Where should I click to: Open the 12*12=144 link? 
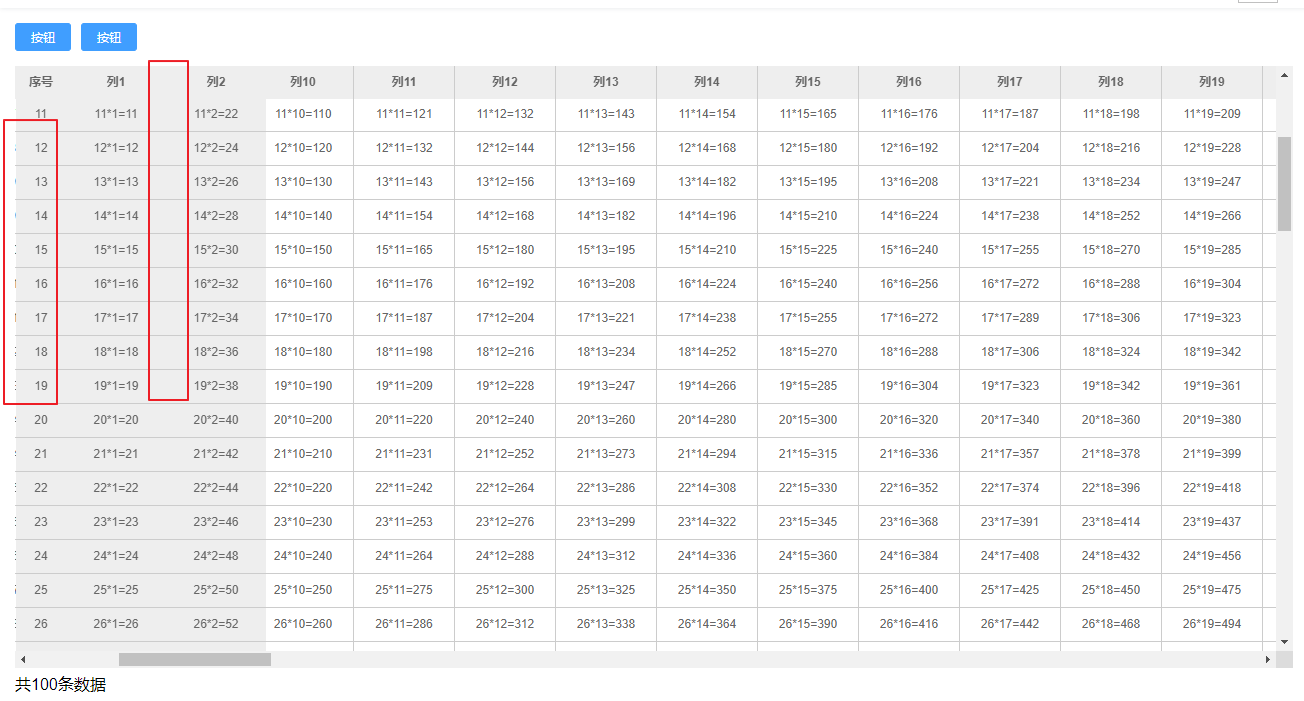(x=505, y=147)
